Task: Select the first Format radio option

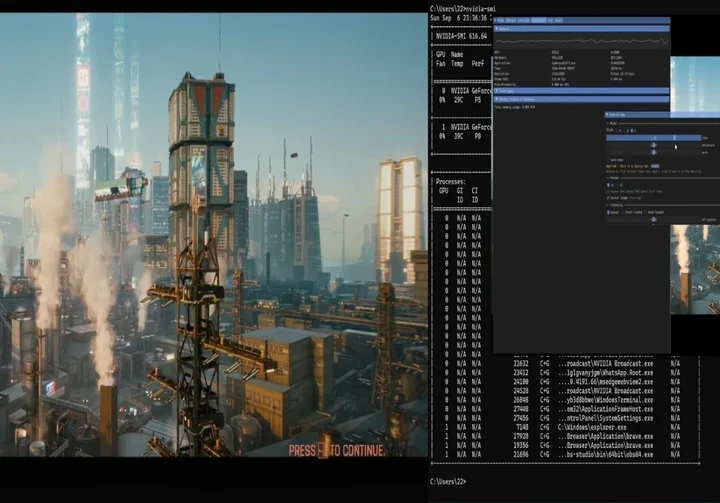Action: pyautogui.click(x=608, y=186)
